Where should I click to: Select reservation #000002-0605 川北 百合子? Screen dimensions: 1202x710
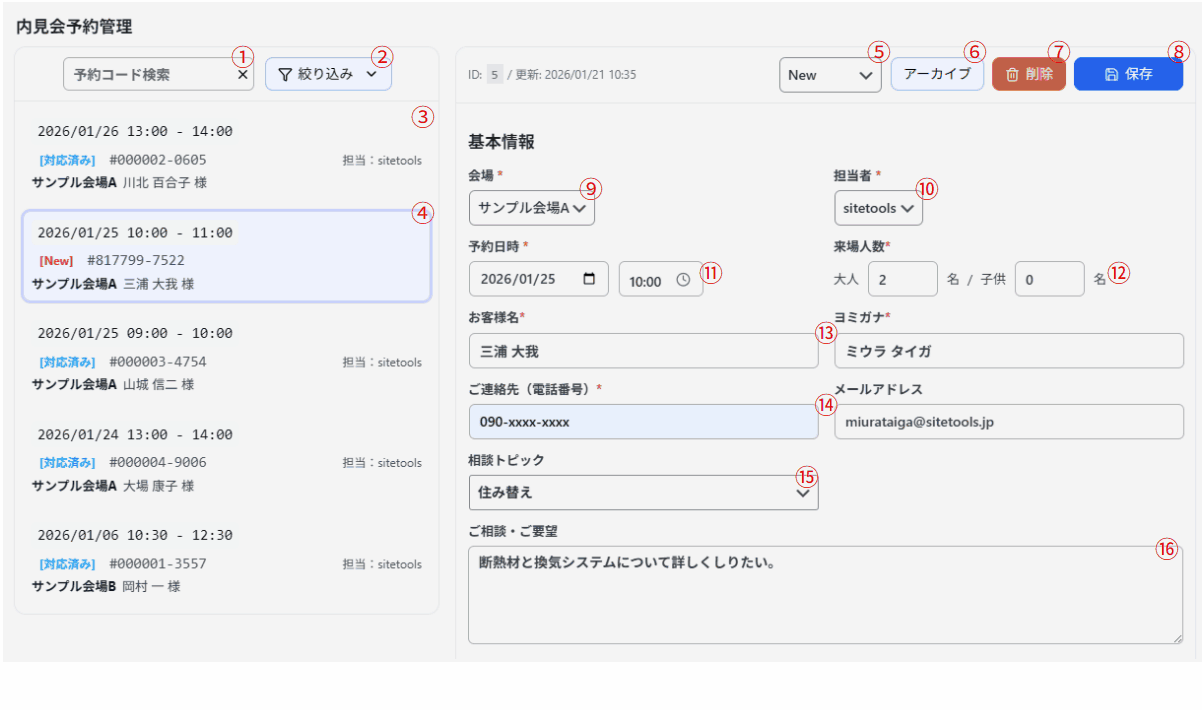pos(227,157)
